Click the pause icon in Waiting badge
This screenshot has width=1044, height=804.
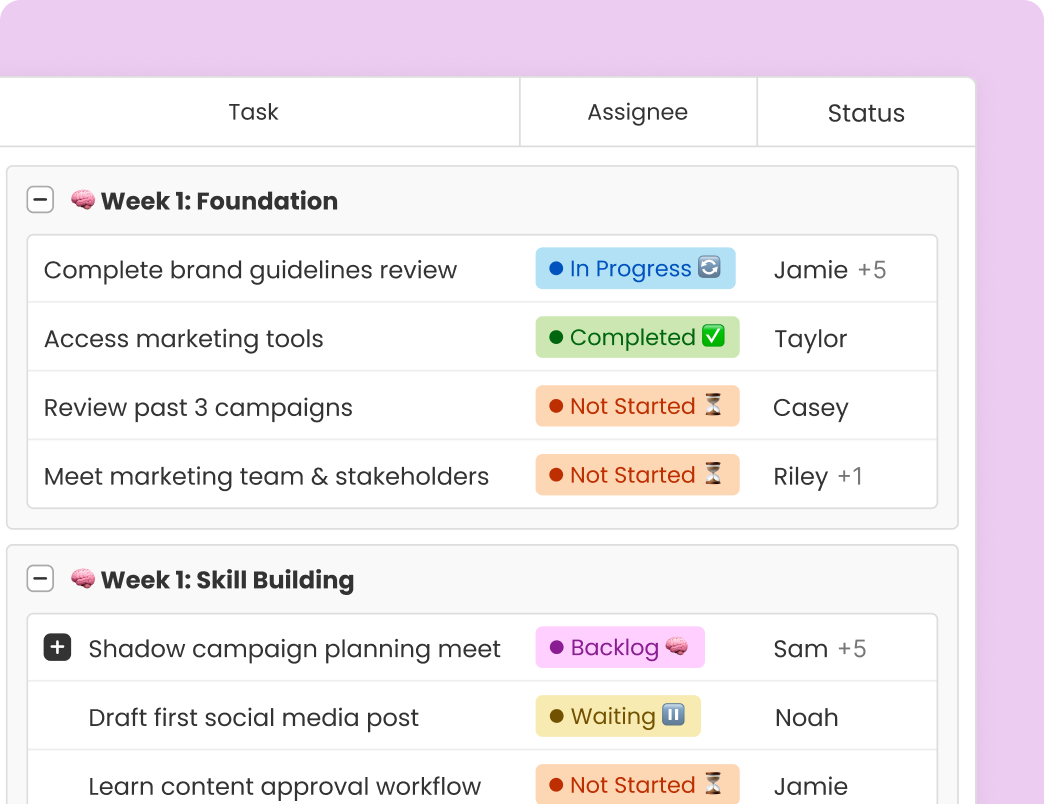pyautogui.click(x=673, y=716)
